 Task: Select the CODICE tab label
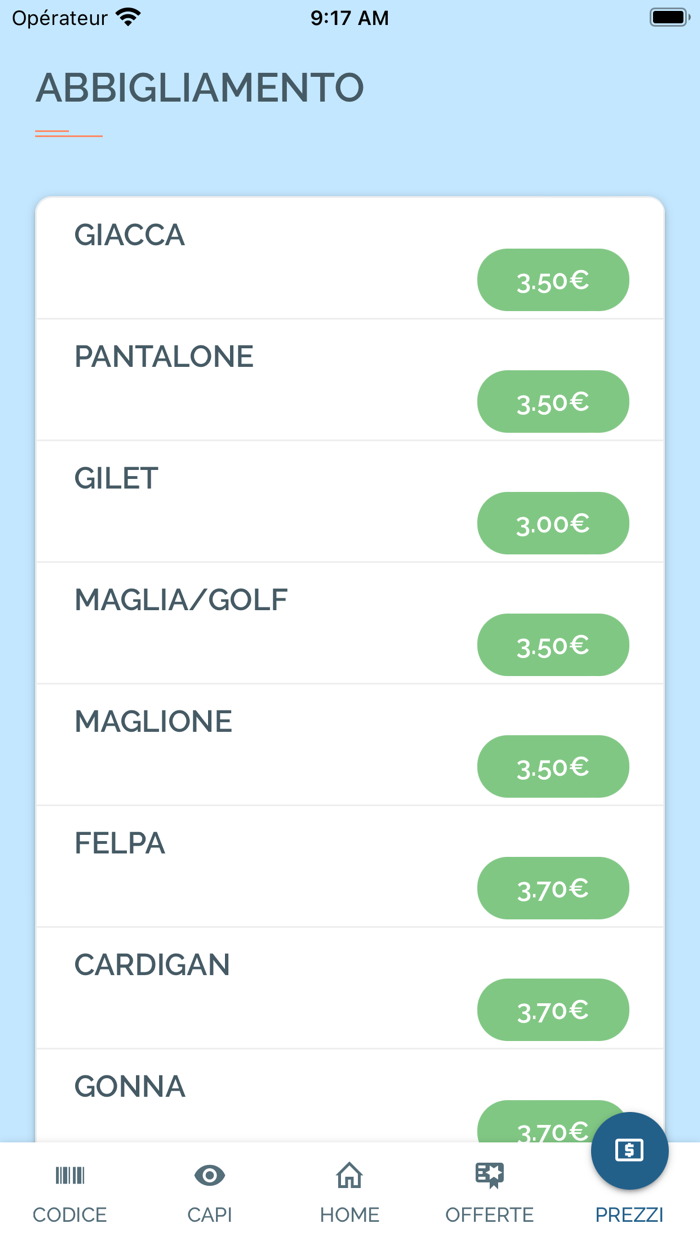(x=70, y=1215)
